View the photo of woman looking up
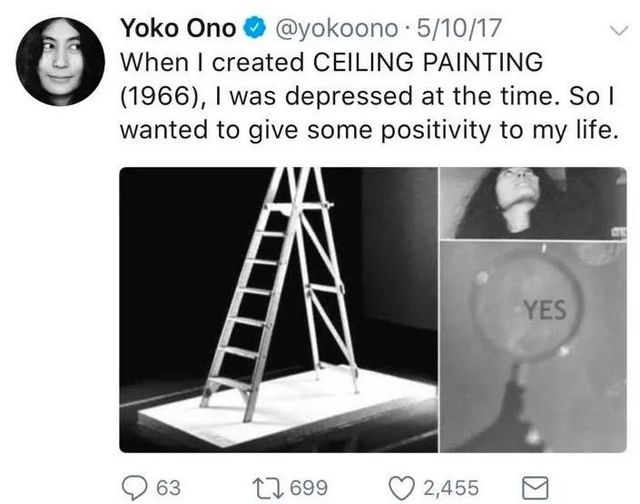 533,203
